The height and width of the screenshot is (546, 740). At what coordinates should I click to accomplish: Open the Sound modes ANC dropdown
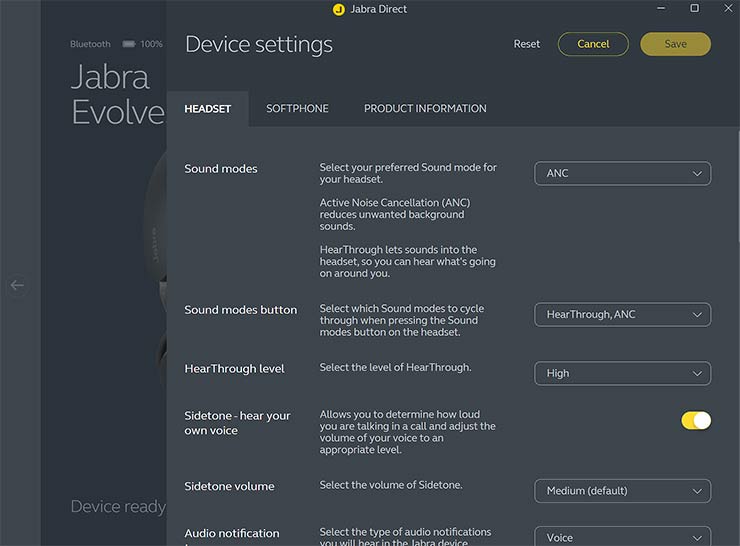(622, 173)
